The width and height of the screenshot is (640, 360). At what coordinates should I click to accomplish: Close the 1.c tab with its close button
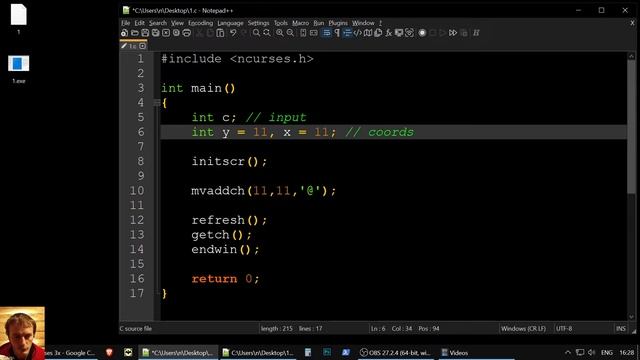[x=142, y=46]
